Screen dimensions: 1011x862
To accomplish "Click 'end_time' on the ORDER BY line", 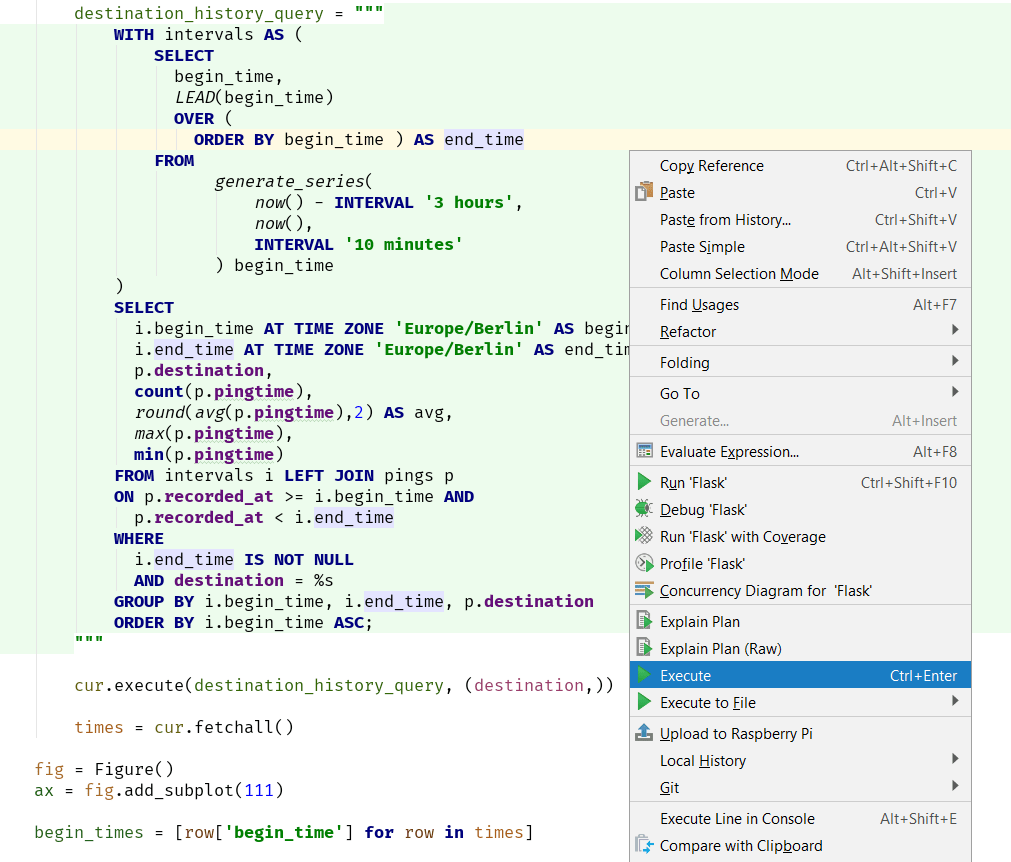I will pyautogui.click(x=484, y=140).
